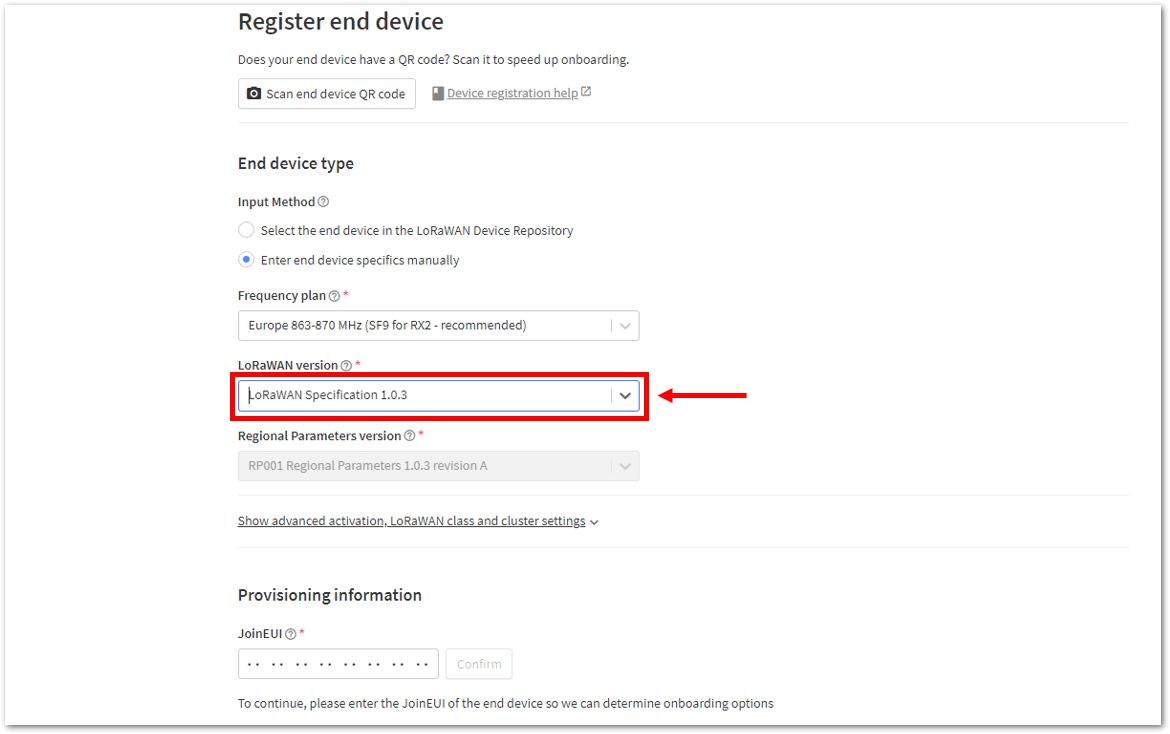Open the Regional Parameters version dropdown
Screen dimensions: 1170x734
pos(439,466)
